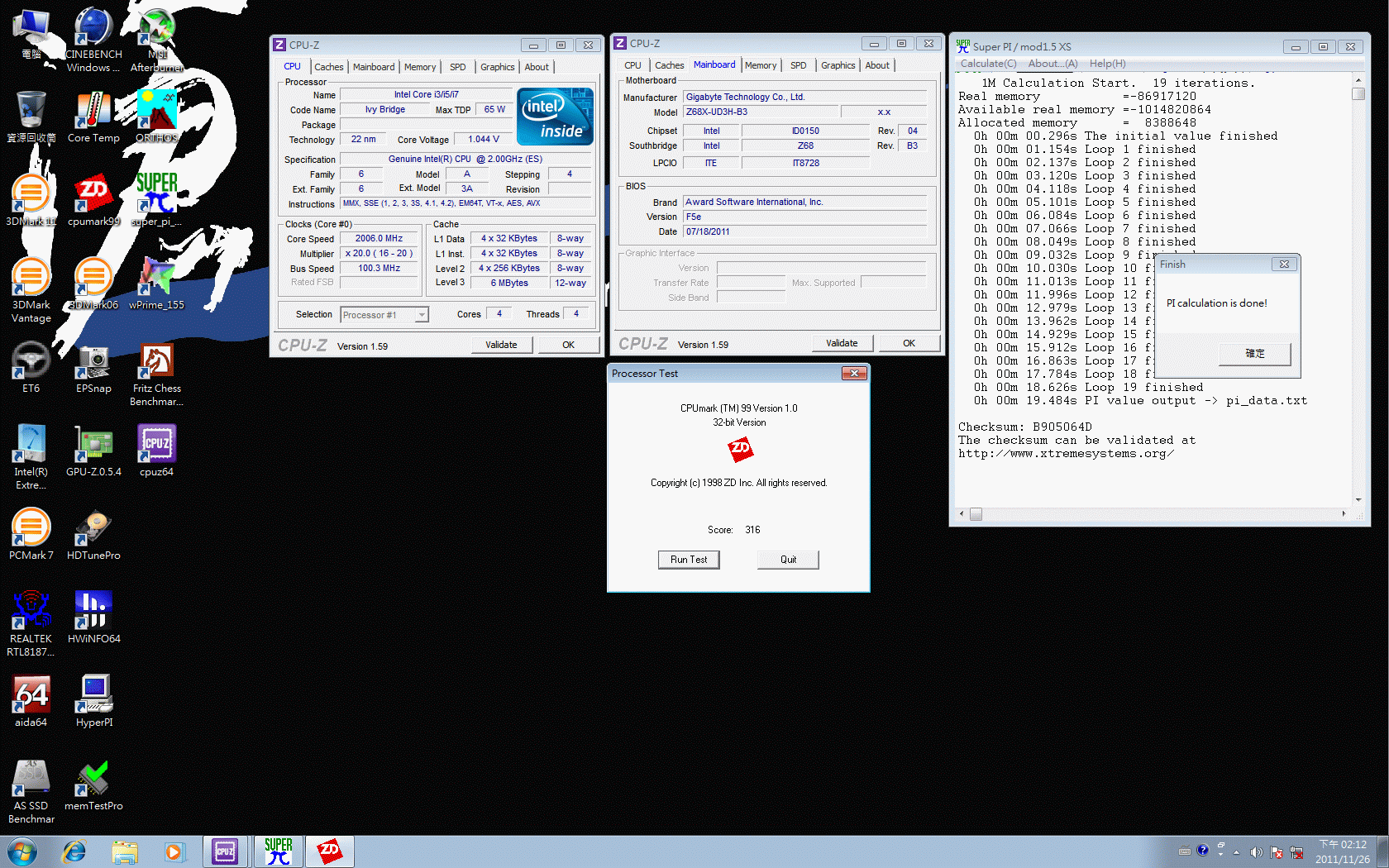Open the Calculate menu in Super PI
1389x868 pixels.
988,64
